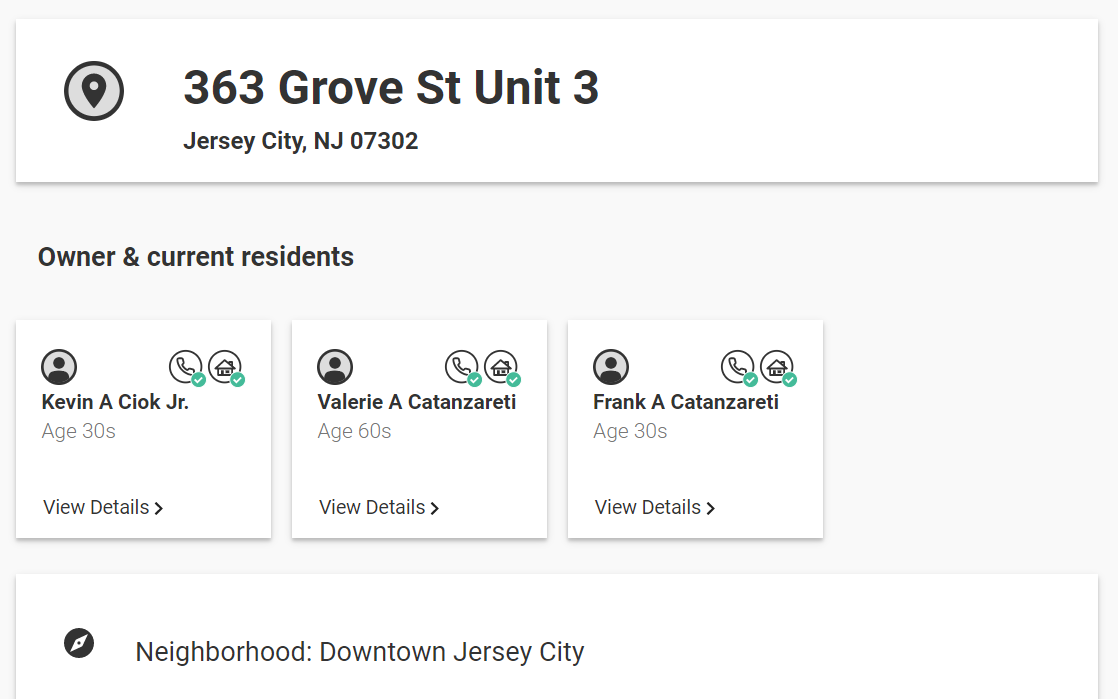Image resolution: width=1118 pixels, height=699 pixels.
Task: Click Frank A Catanzareti's verified house icon
Action: point(778,368)
